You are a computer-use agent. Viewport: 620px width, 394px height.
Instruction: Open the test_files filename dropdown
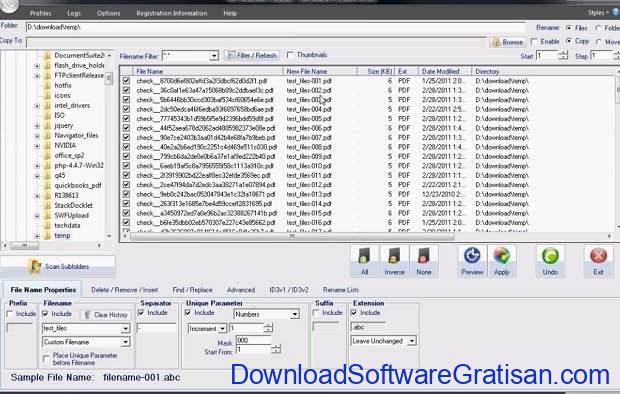click(x=125, y=328)
